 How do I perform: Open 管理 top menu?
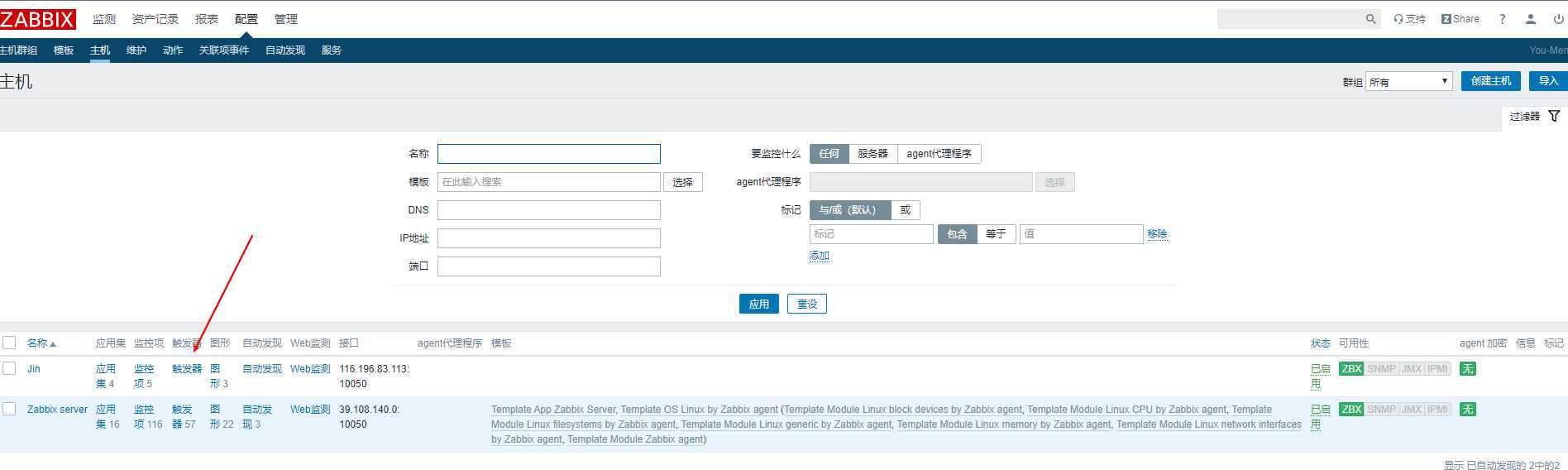pos(286,19)
